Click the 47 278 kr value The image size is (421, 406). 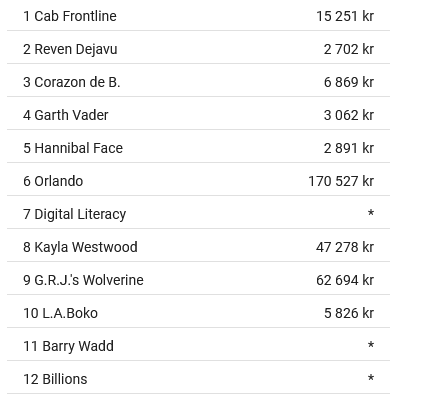[345, 247]
